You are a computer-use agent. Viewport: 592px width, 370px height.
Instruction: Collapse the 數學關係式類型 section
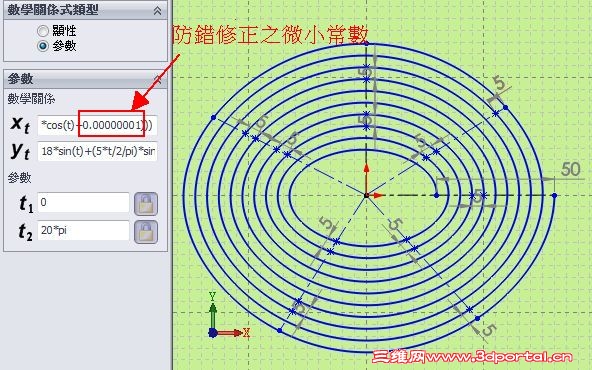pyautogui.click(x=157, y=11)
